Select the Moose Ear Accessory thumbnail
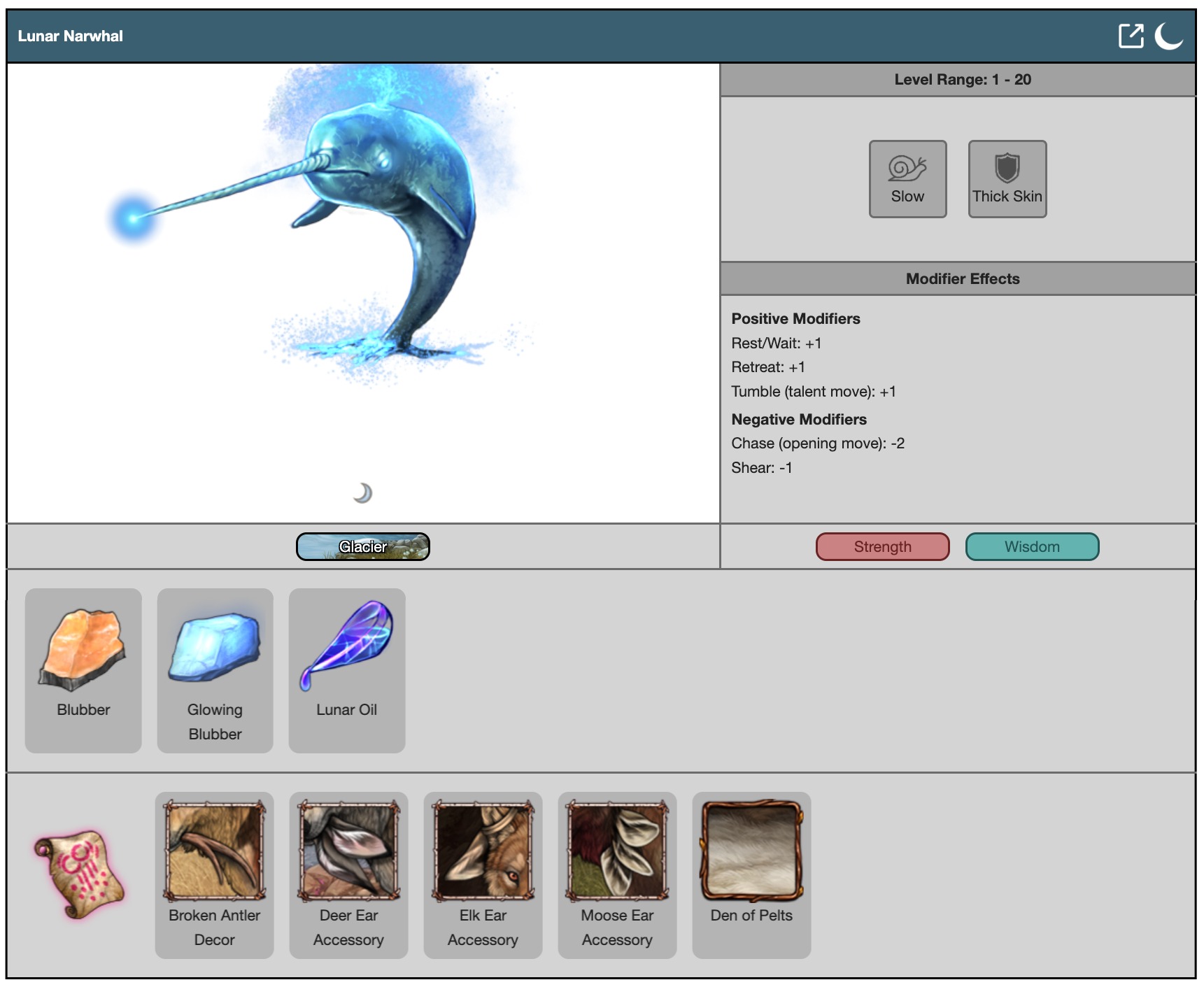 (x=617, y=851)
